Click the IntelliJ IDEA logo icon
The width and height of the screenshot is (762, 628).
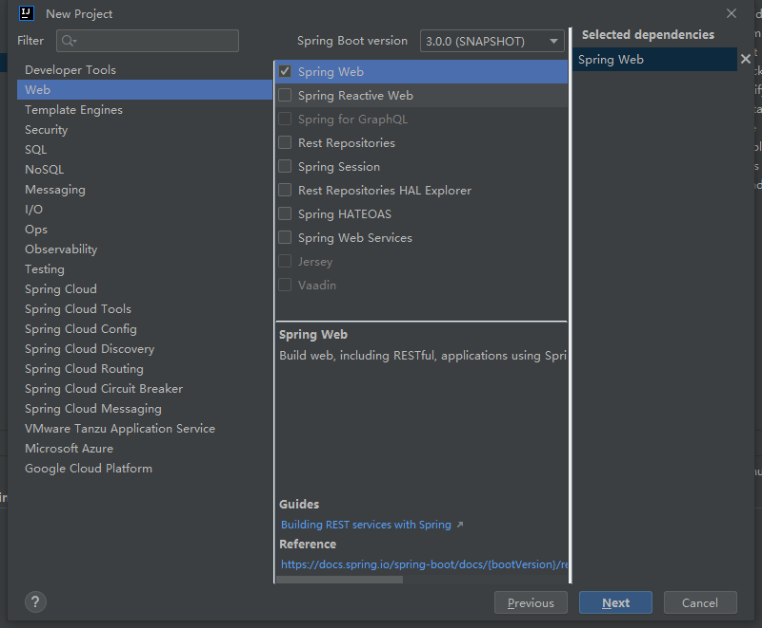point(26,14)
